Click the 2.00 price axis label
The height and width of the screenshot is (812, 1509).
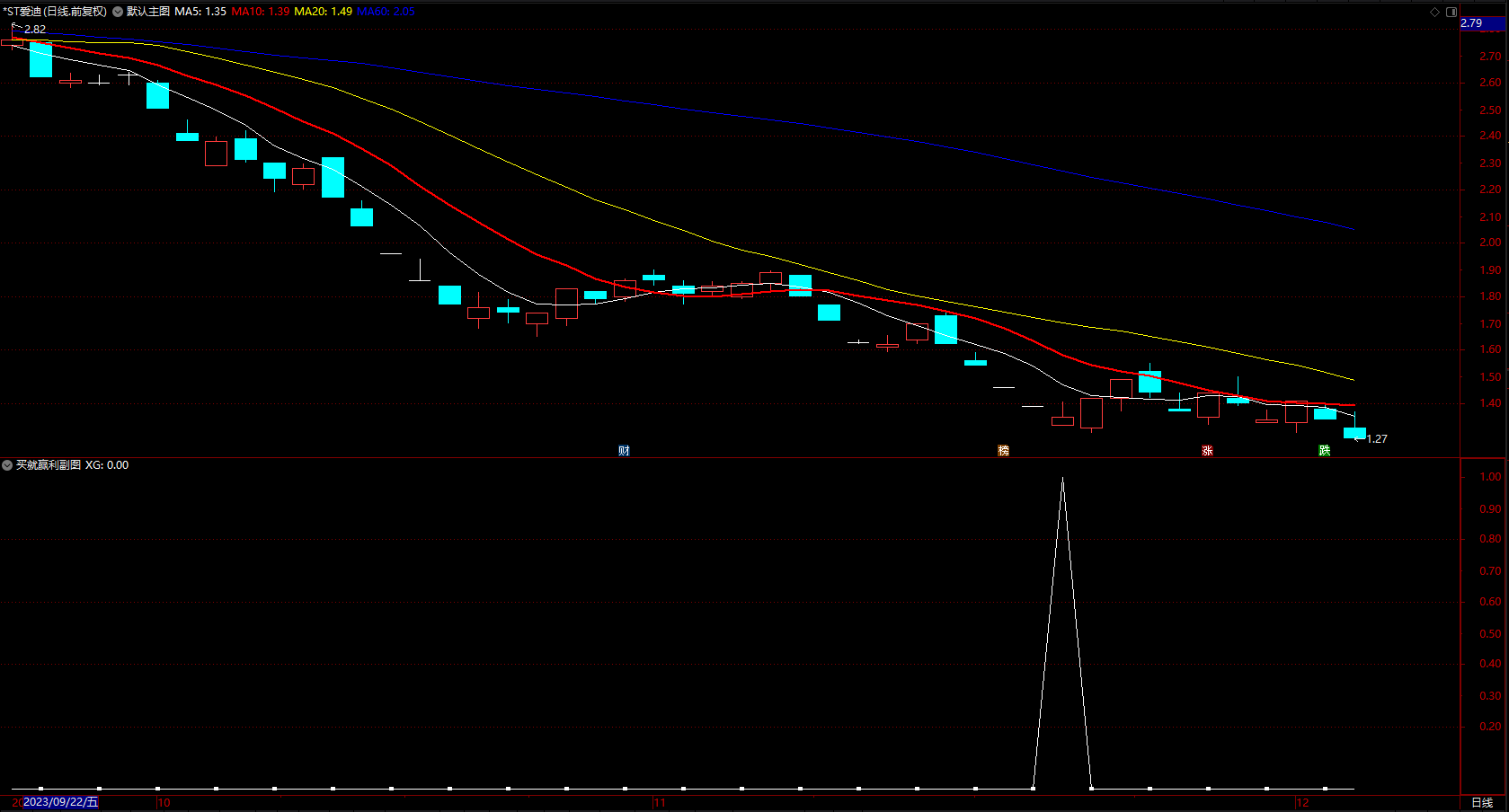1490,243
